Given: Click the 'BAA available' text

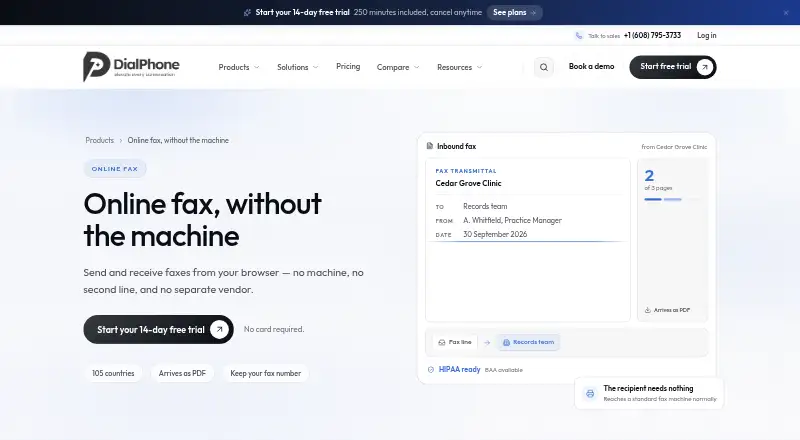Looking at the screenshot, I should tap(504, 370).
